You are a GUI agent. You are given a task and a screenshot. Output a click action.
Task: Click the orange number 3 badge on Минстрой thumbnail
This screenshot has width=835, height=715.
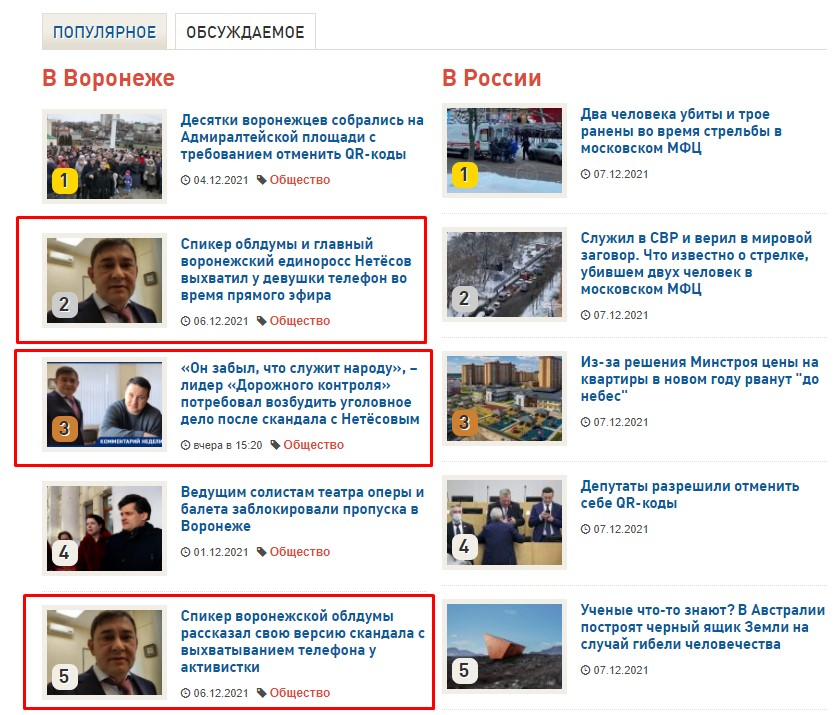point(464,423)
